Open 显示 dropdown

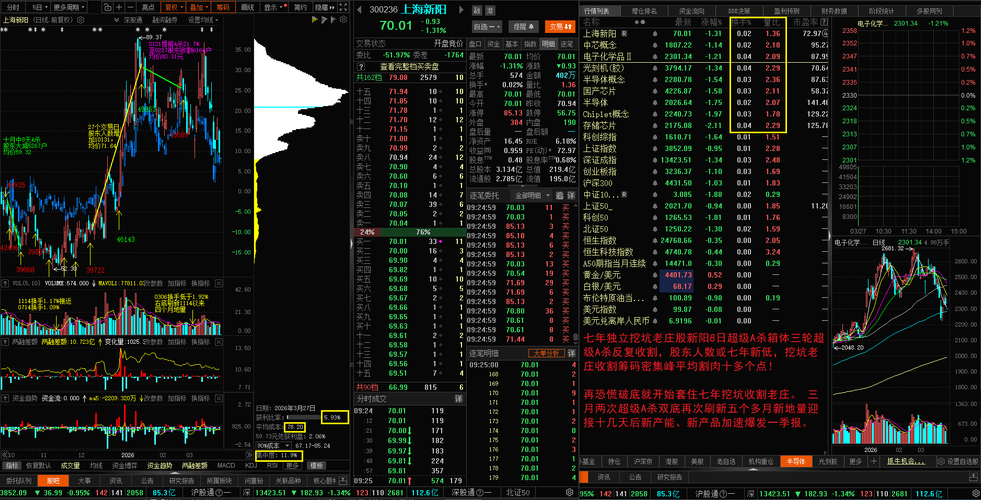pyautogui.click(x=274, y=7)
